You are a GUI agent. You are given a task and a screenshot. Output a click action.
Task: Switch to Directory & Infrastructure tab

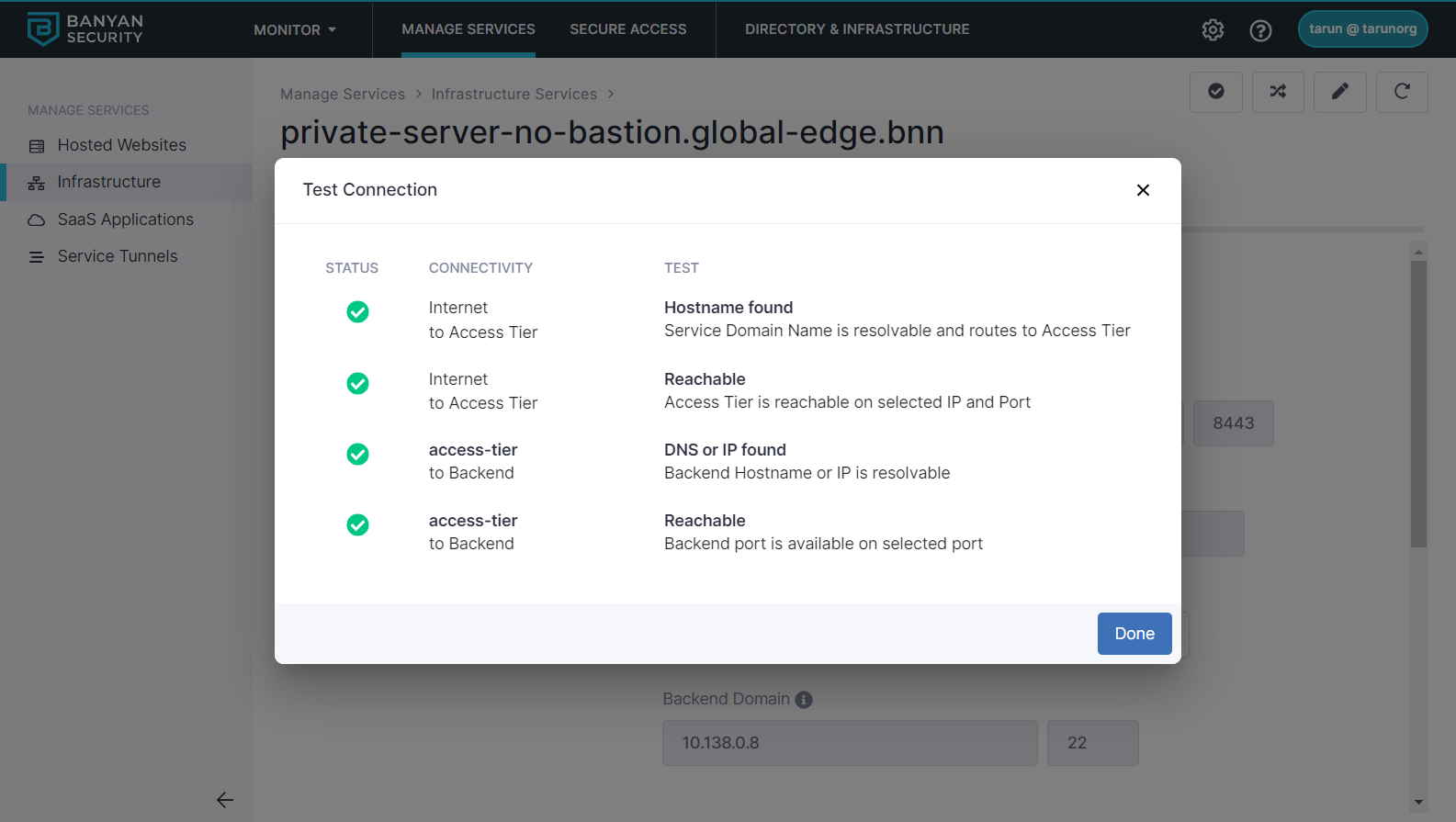click(857, 29)
